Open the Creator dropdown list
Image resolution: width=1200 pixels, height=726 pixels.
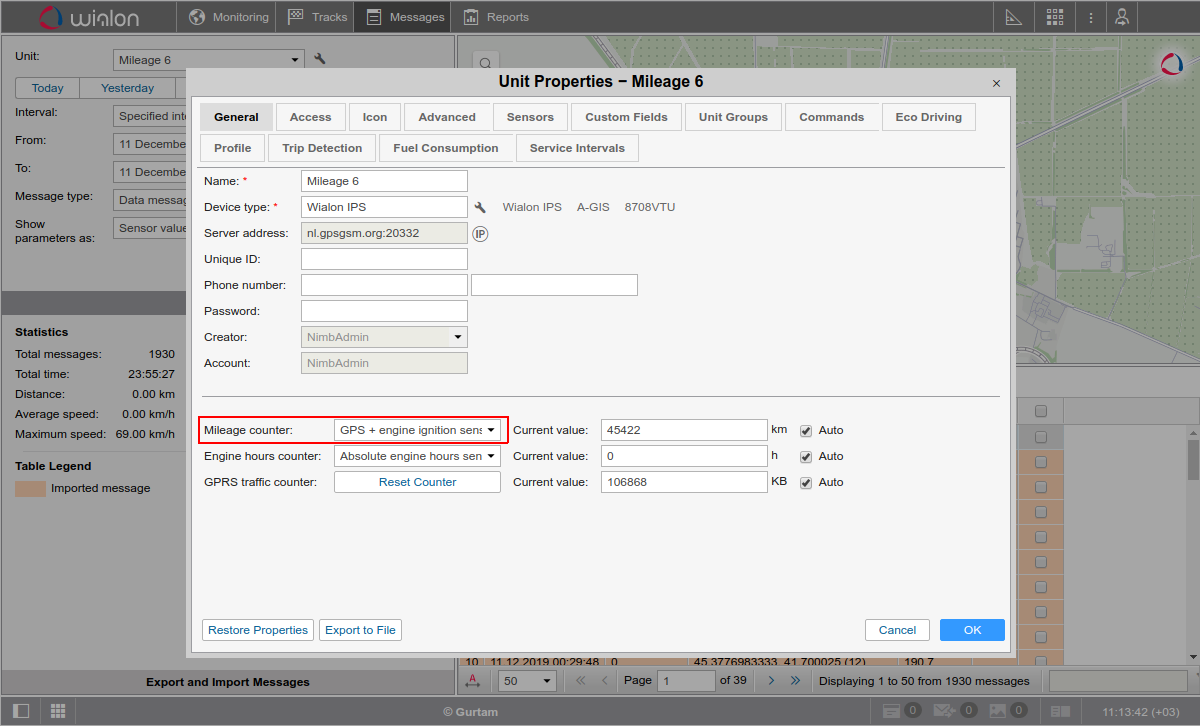pyautogui.click(x=384, y=337)
